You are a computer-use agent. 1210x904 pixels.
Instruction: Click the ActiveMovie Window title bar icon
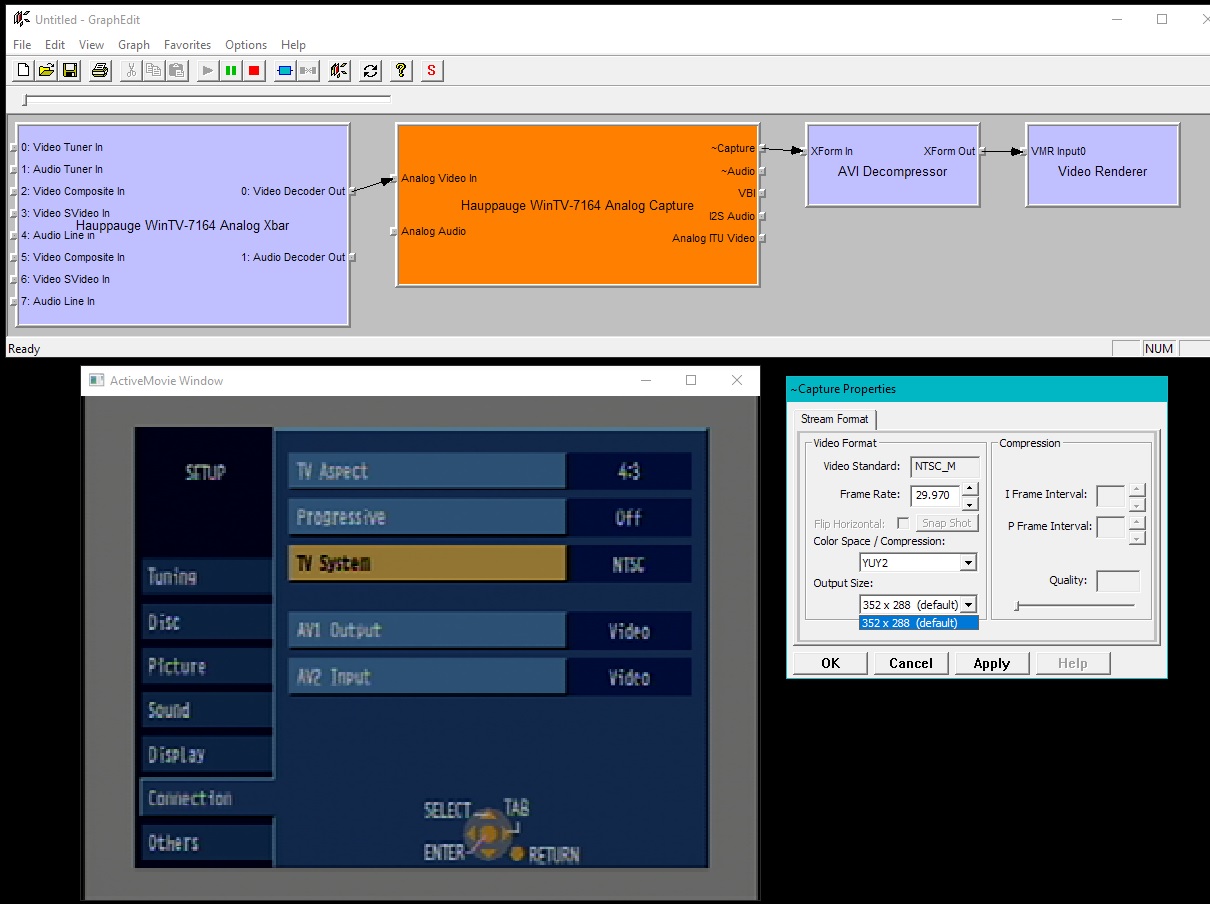[97, 380]
